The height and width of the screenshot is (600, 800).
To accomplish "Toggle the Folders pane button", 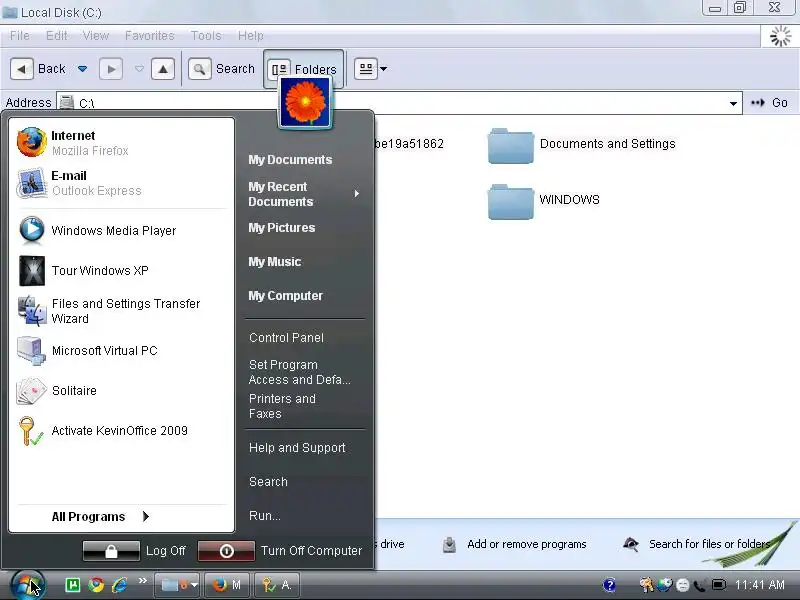I will (x=303, y=69).
